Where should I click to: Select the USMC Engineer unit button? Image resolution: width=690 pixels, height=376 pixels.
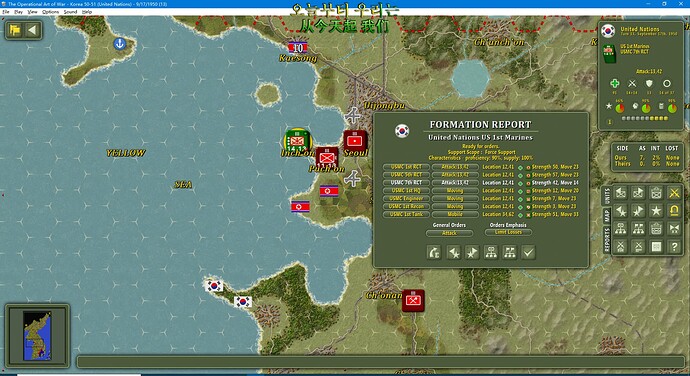coord(406,199)
